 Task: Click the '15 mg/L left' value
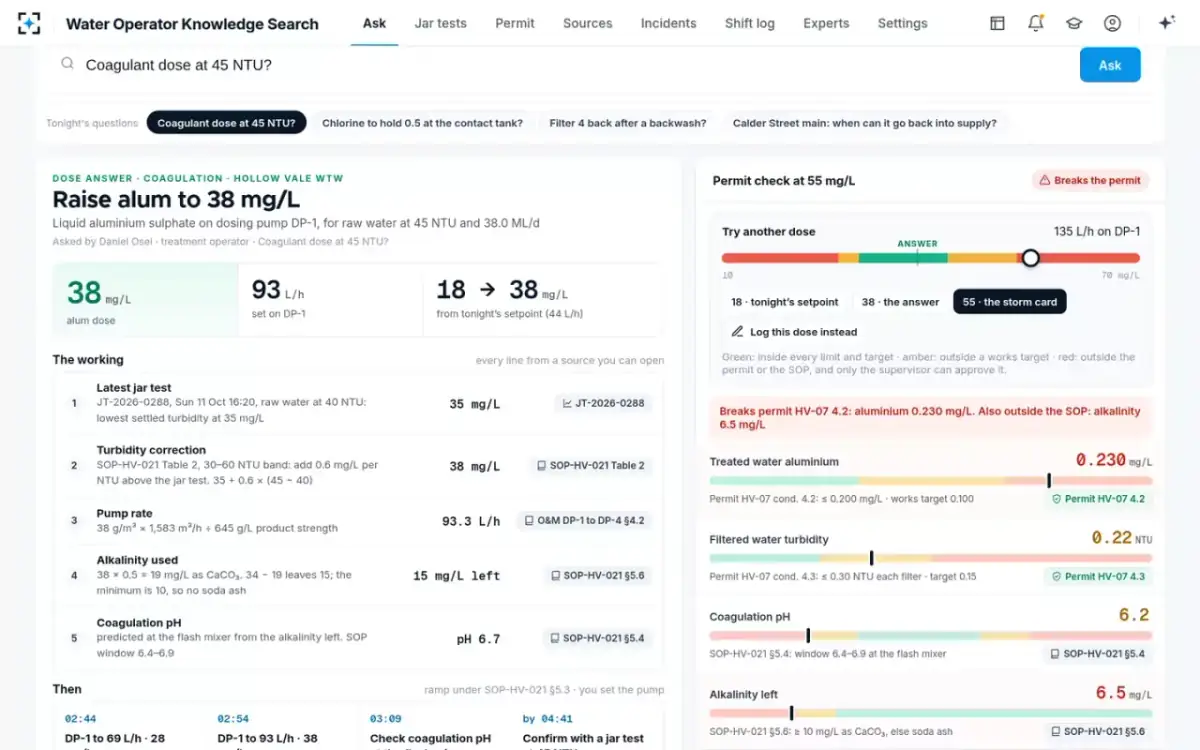457,576
